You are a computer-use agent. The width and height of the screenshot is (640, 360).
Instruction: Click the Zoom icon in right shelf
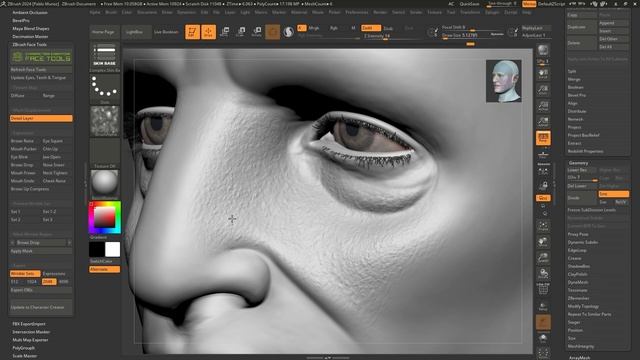point(543,89)
